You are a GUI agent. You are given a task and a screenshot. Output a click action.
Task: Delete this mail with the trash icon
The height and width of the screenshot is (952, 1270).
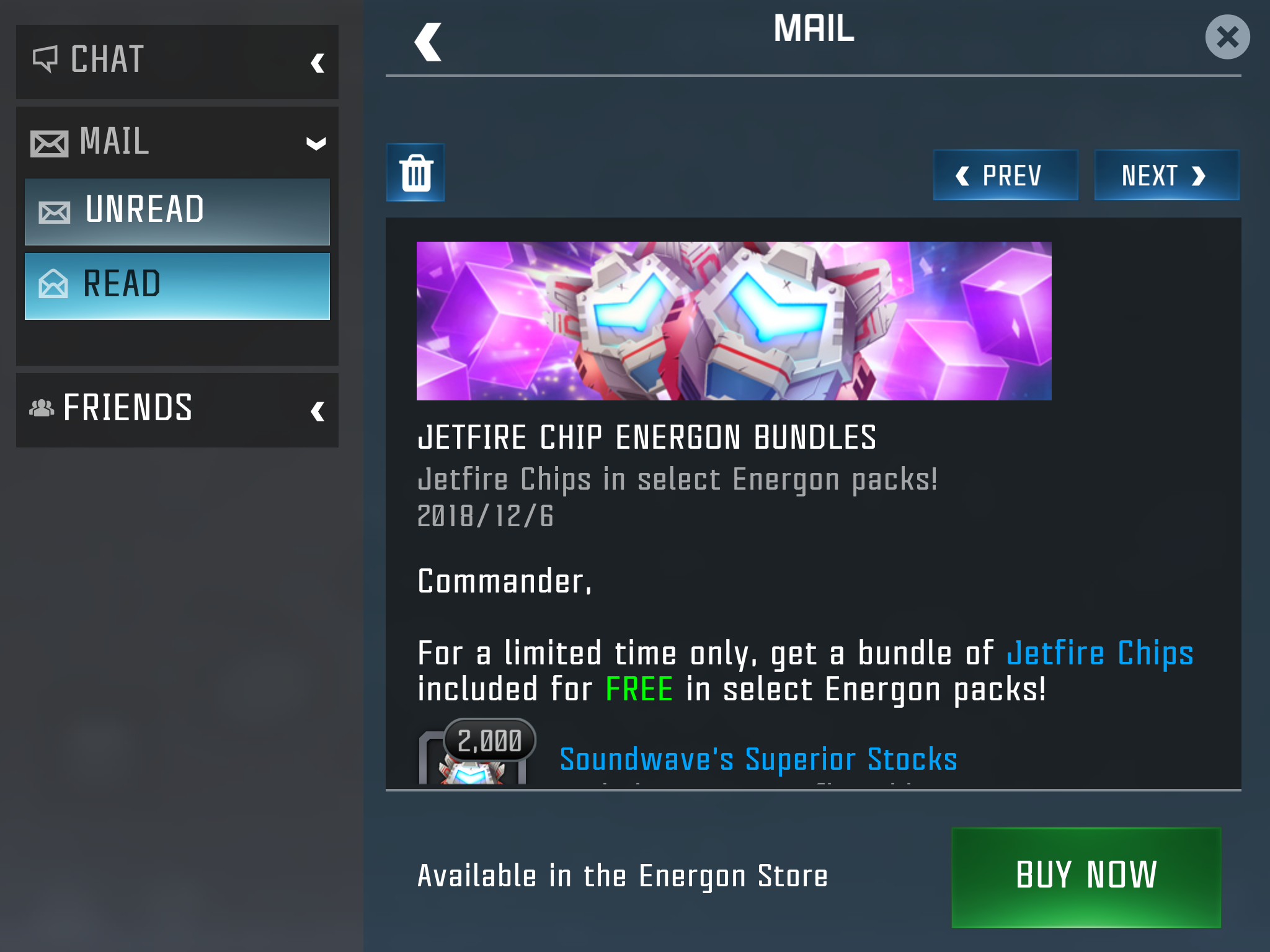(415, 173)
